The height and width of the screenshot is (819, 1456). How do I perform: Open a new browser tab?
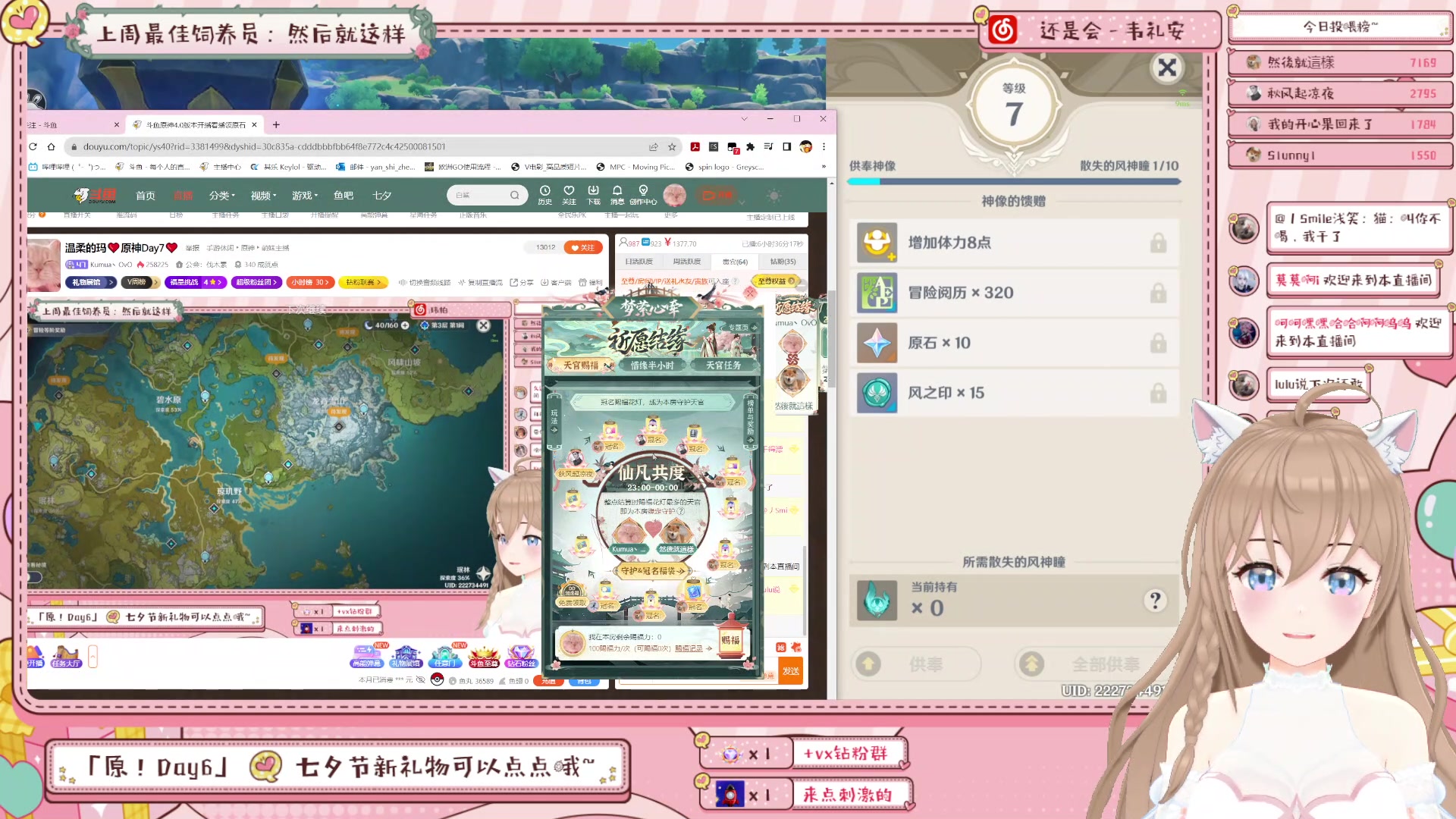[276, 124]
